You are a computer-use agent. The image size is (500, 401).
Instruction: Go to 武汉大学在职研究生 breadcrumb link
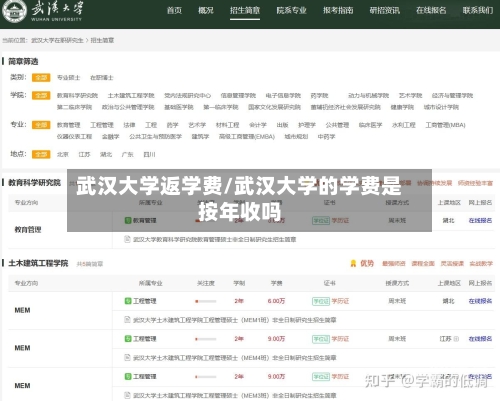pos(57,40)
